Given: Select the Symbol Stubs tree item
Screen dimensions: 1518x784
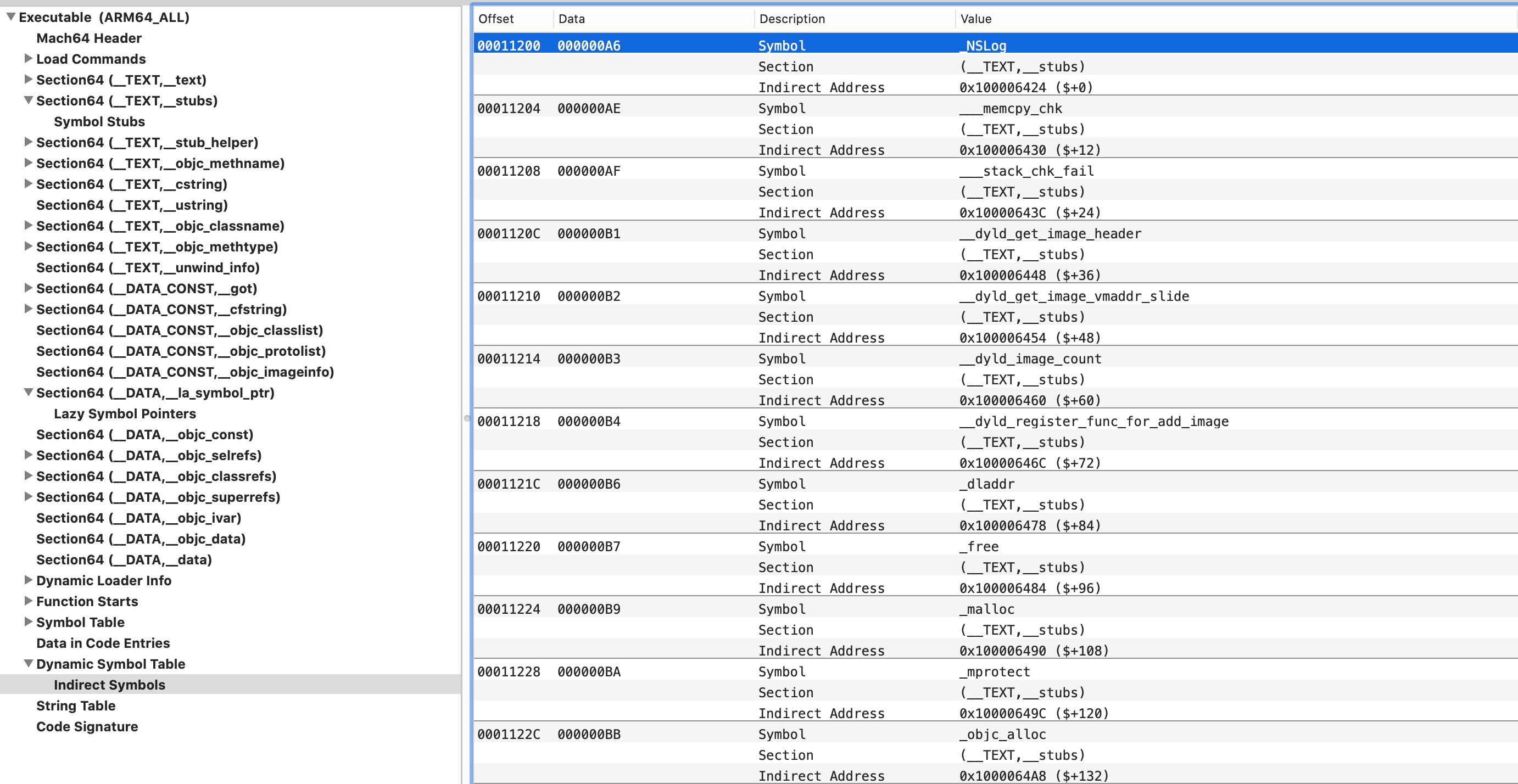Looking at the screenshot, I should pyautogui.click(x=99, y=122).
